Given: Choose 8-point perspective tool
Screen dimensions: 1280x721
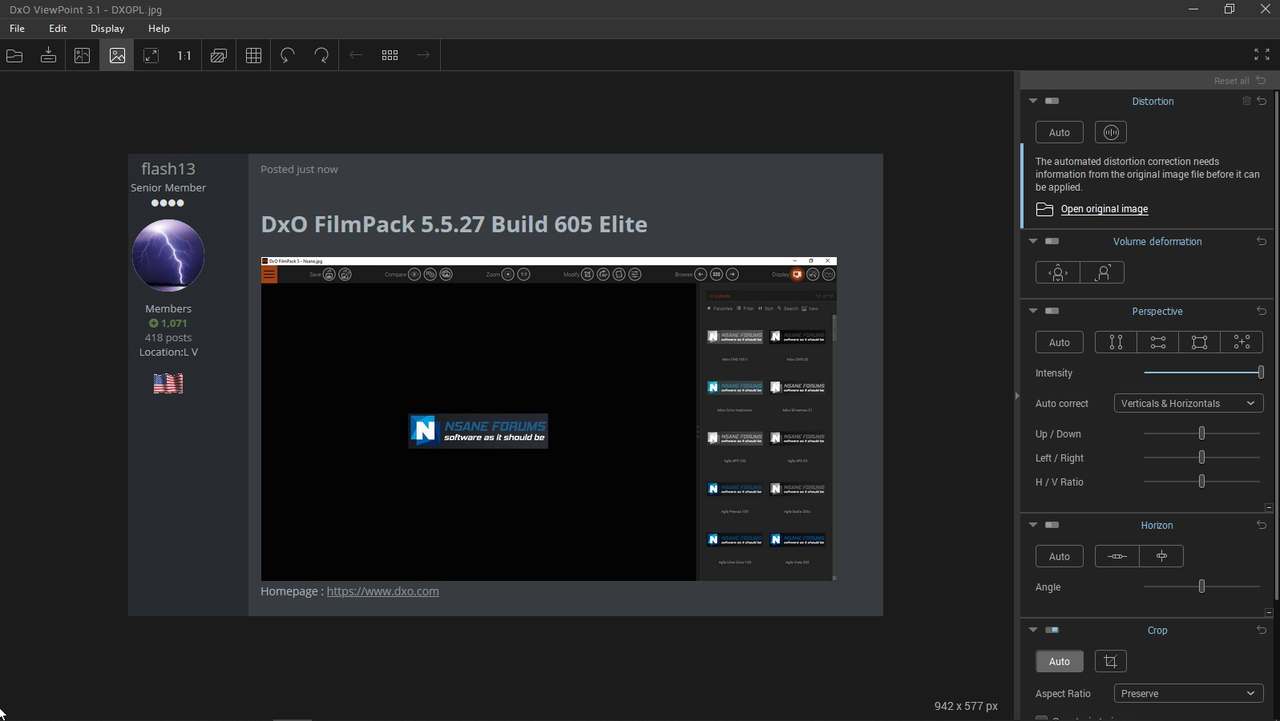Looking at the screenshot, I should point(1242,342).
